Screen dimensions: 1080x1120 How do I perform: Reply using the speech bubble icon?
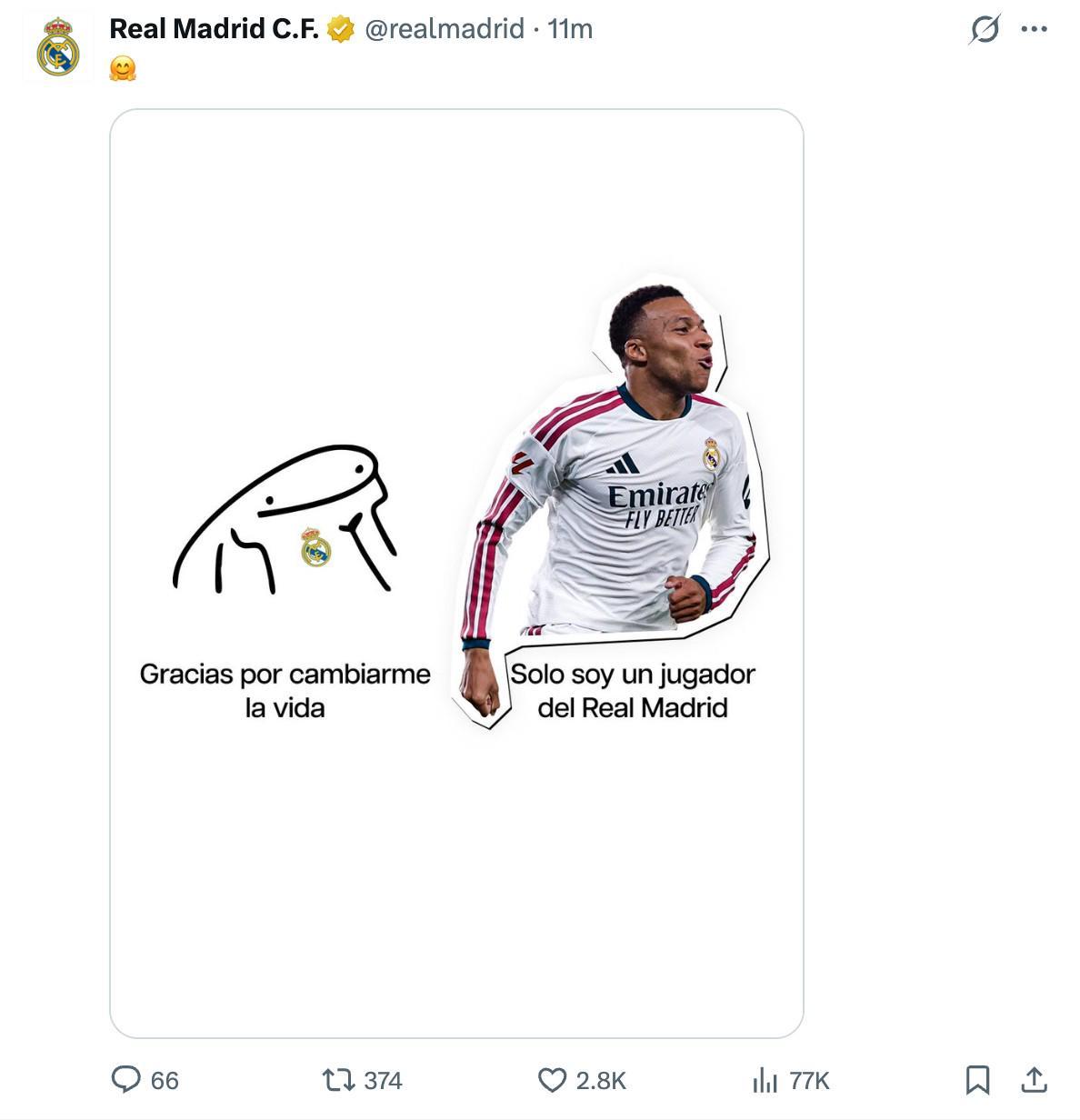point(125,1079)
